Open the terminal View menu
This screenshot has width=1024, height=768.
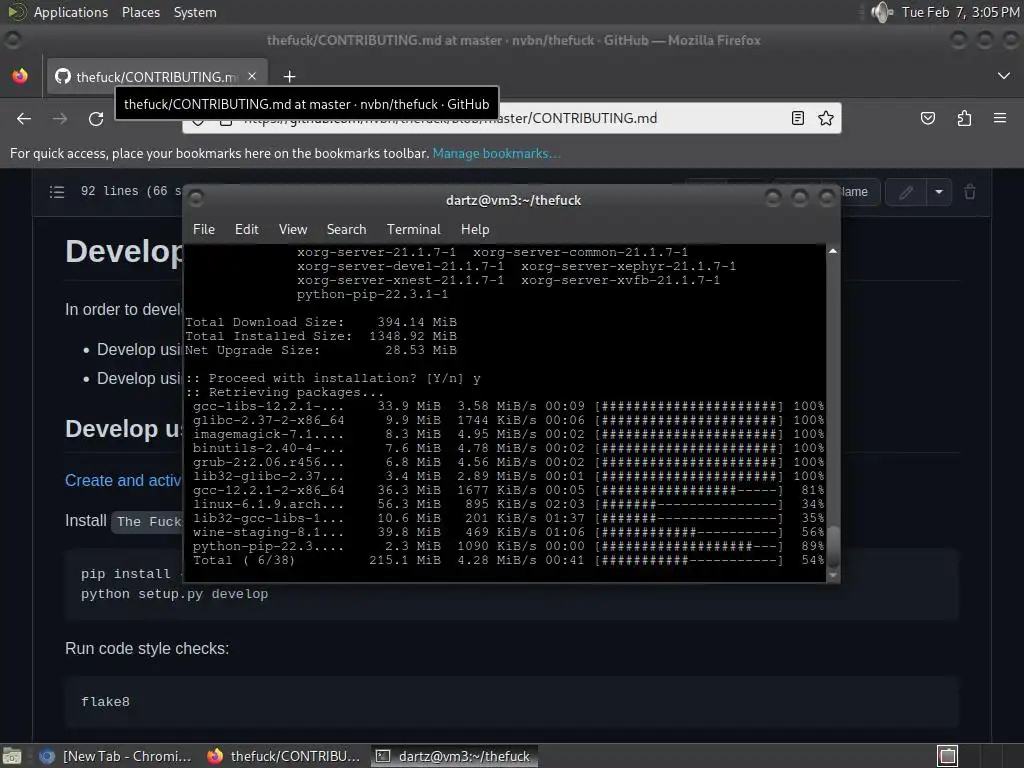[x=293, y=229]
